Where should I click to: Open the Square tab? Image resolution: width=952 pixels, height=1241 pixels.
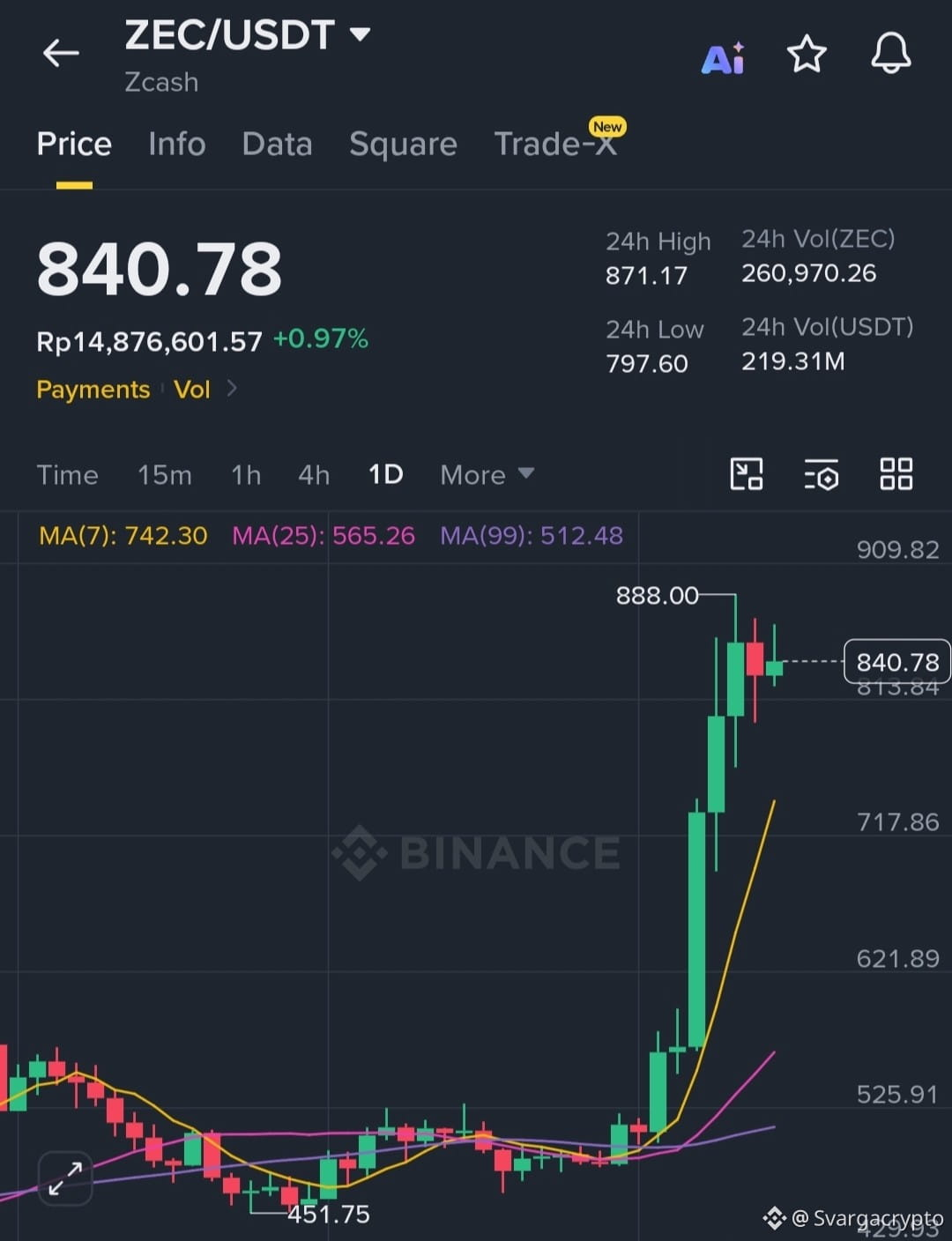(x=403, y=144)
